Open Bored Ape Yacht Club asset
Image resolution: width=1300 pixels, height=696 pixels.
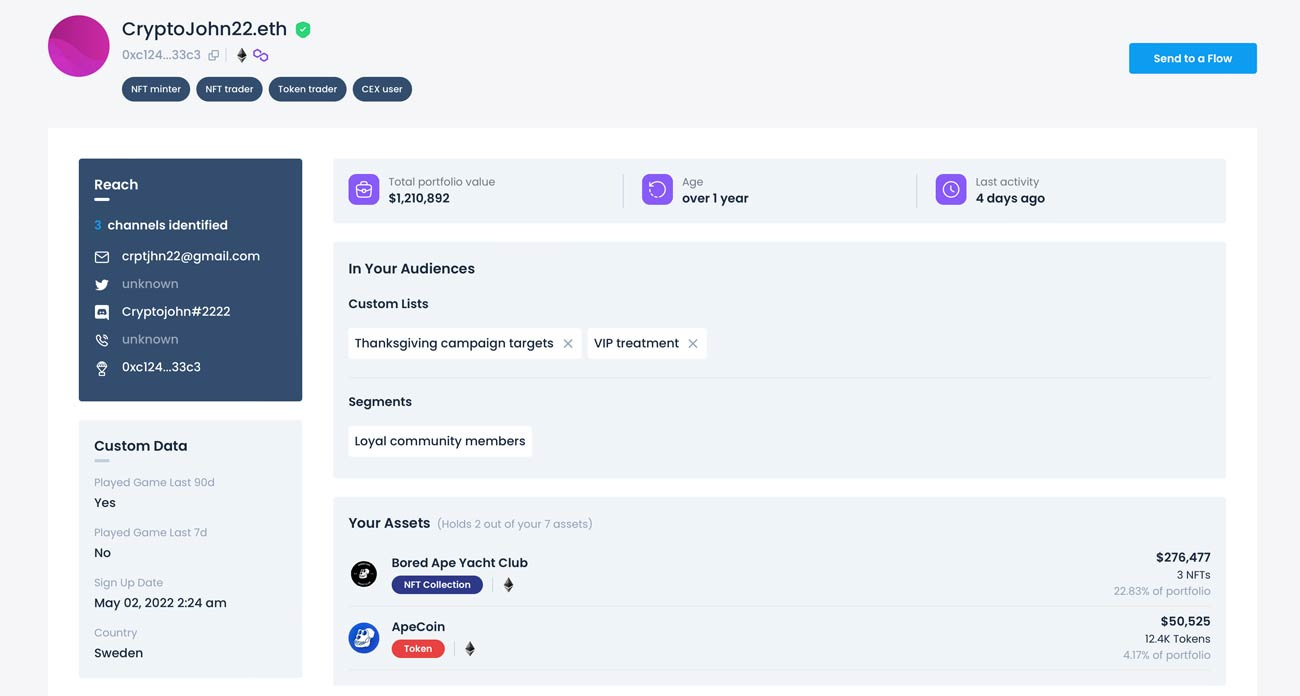click(x=459, y=563)
